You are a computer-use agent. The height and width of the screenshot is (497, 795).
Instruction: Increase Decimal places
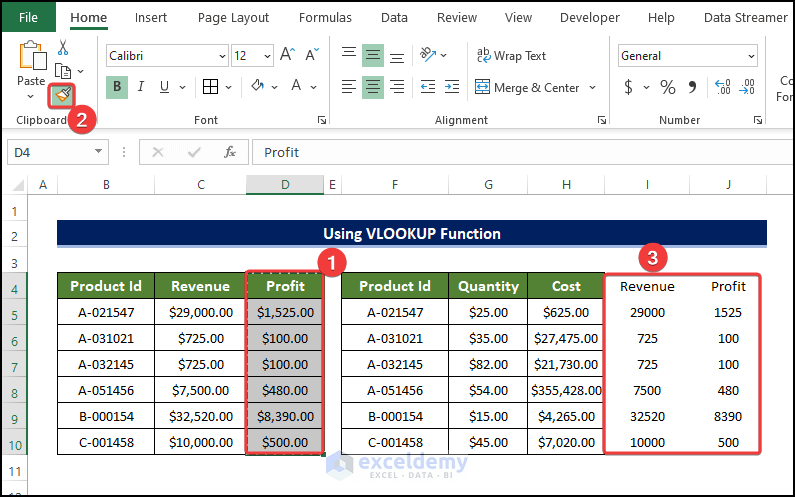(x=722, y=87)
